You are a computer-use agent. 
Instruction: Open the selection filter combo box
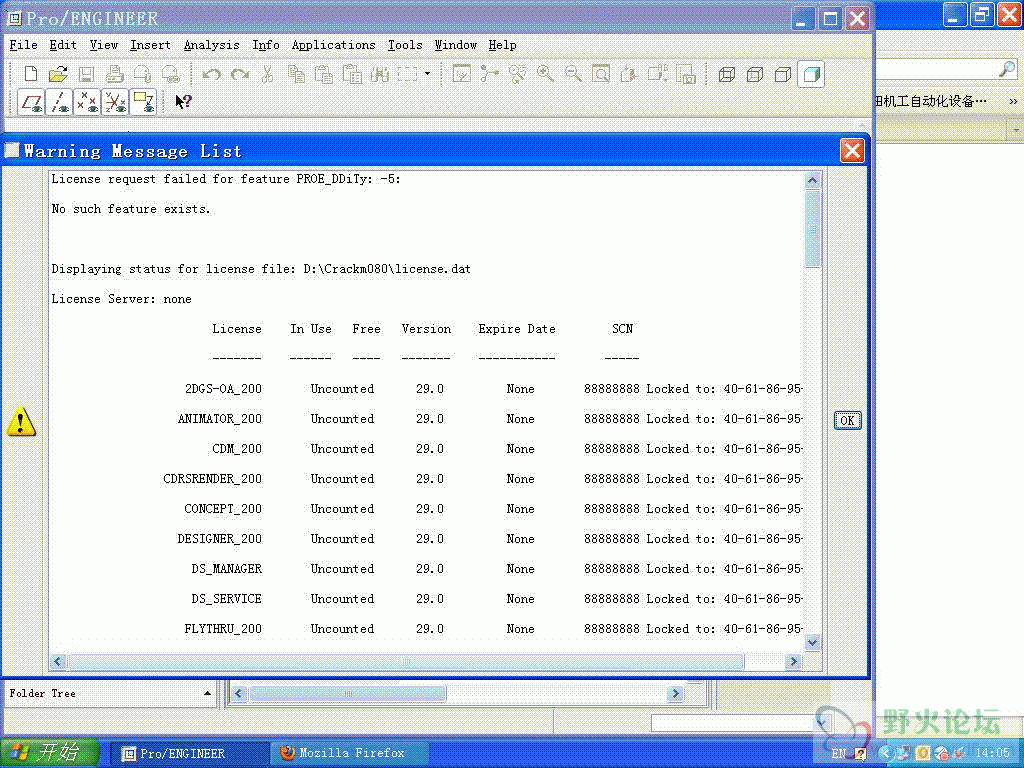[x=741, y=723]
